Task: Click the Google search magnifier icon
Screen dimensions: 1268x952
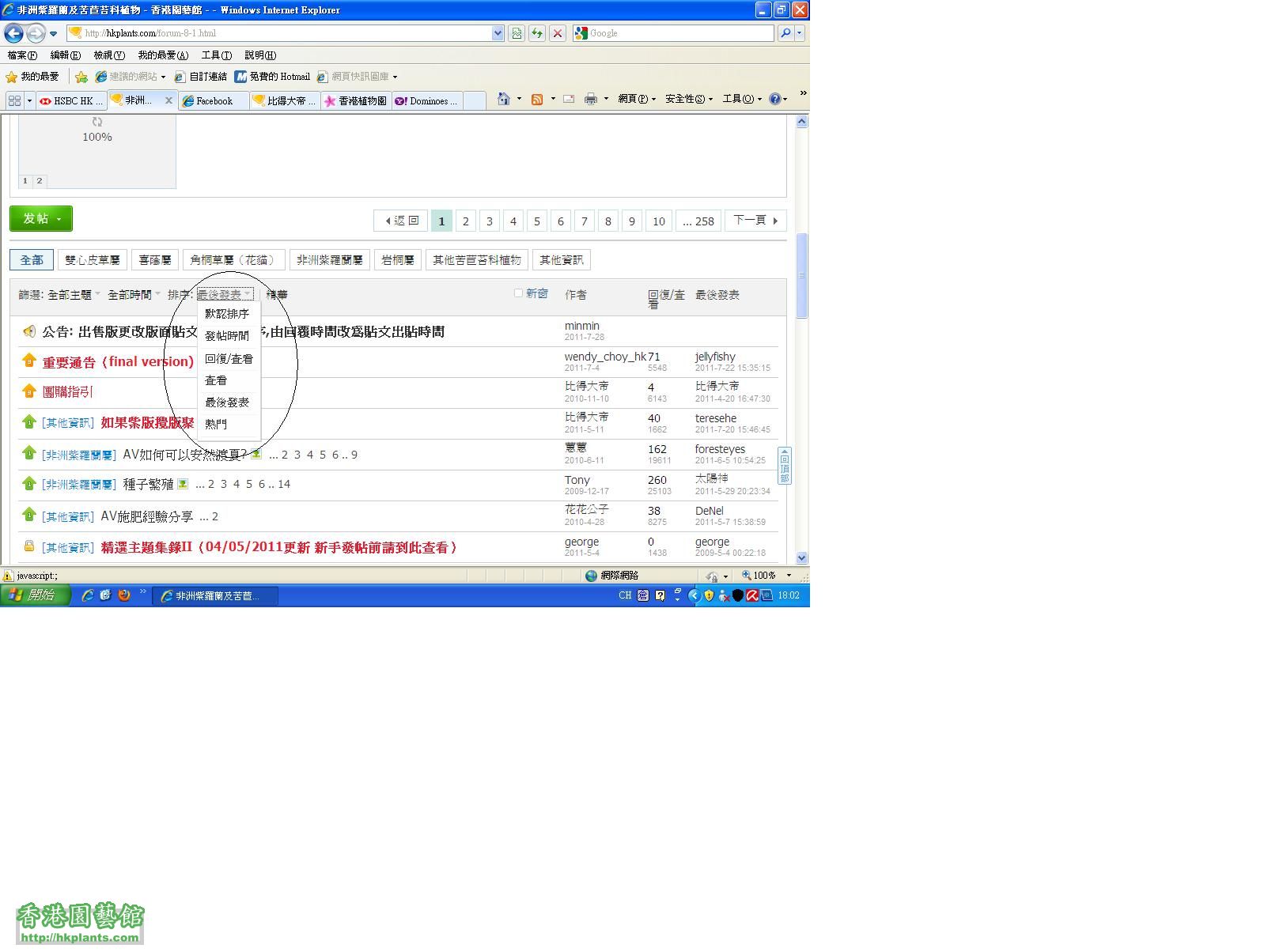Action: coord(785,33)
